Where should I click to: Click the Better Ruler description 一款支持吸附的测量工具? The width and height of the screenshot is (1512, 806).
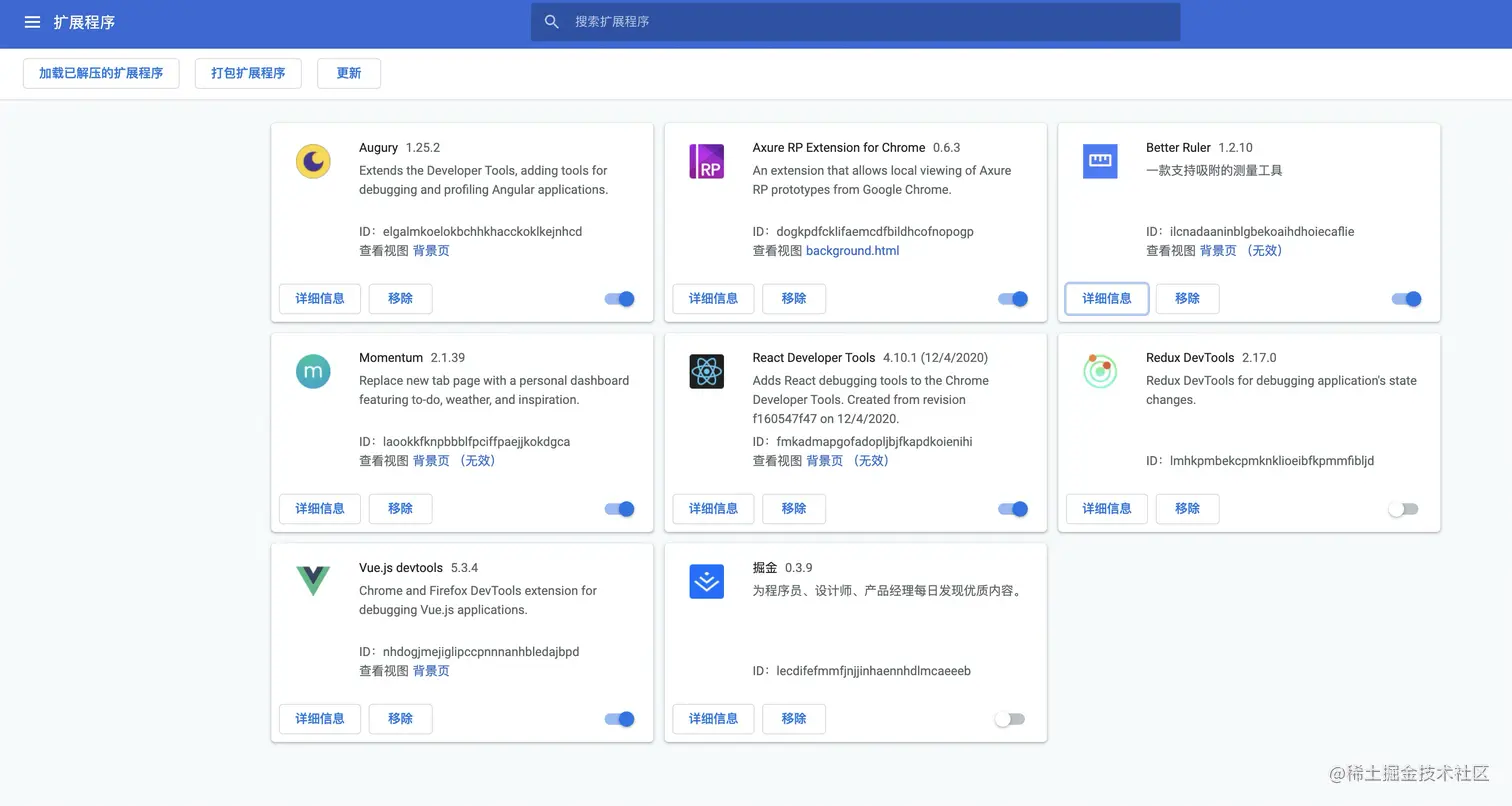pyautogui.click(x=1214, y=171)
